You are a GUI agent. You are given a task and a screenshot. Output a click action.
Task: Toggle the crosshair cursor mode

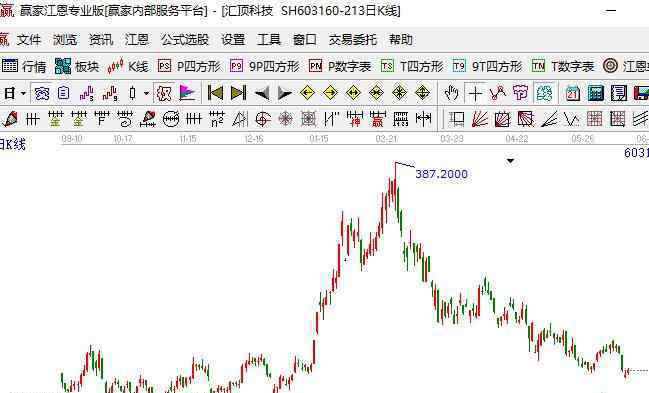tap(475, 93)
